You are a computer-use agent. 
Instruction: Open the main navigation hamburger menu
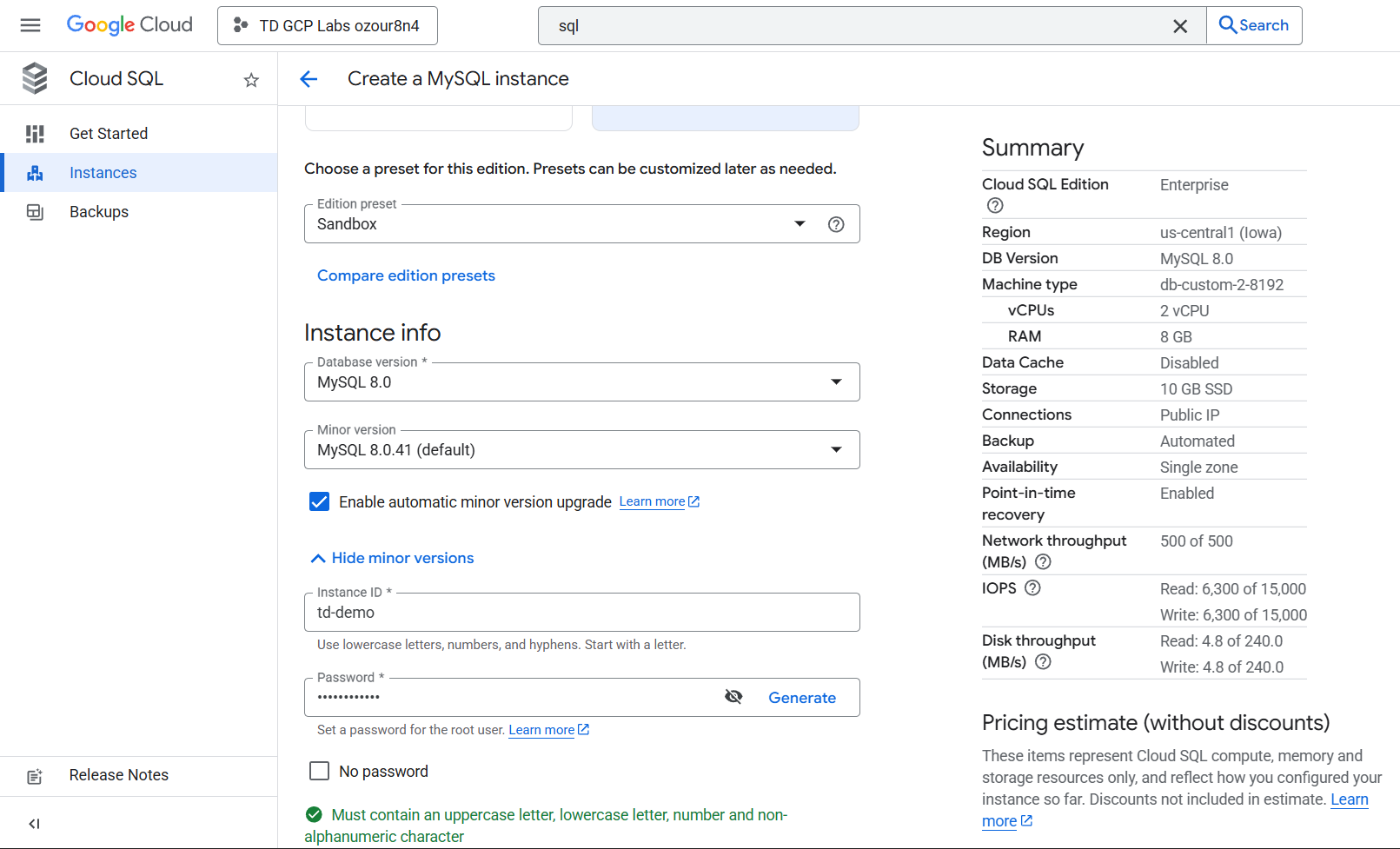(x=30, y=25)
